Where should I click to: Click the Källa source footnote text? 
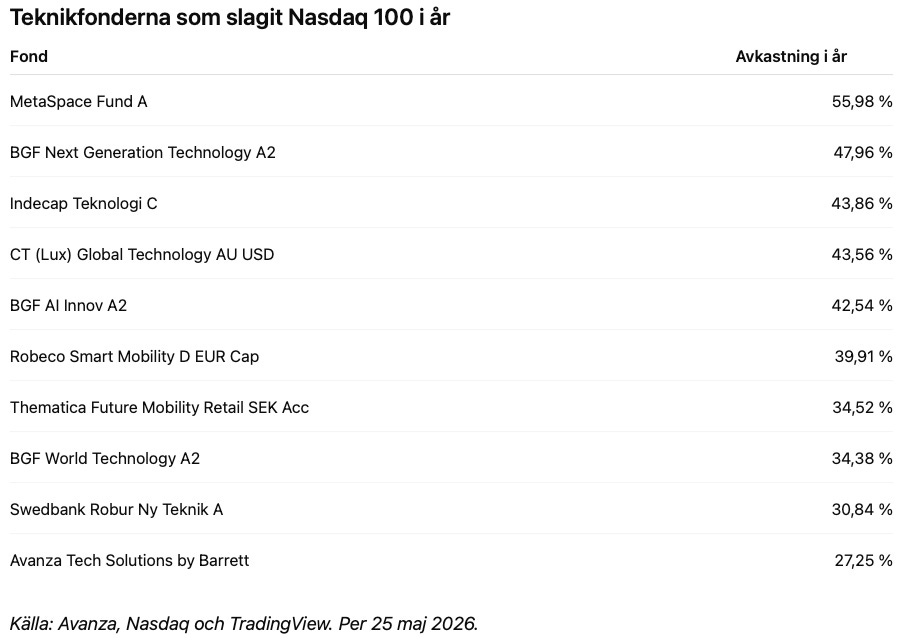244,623
